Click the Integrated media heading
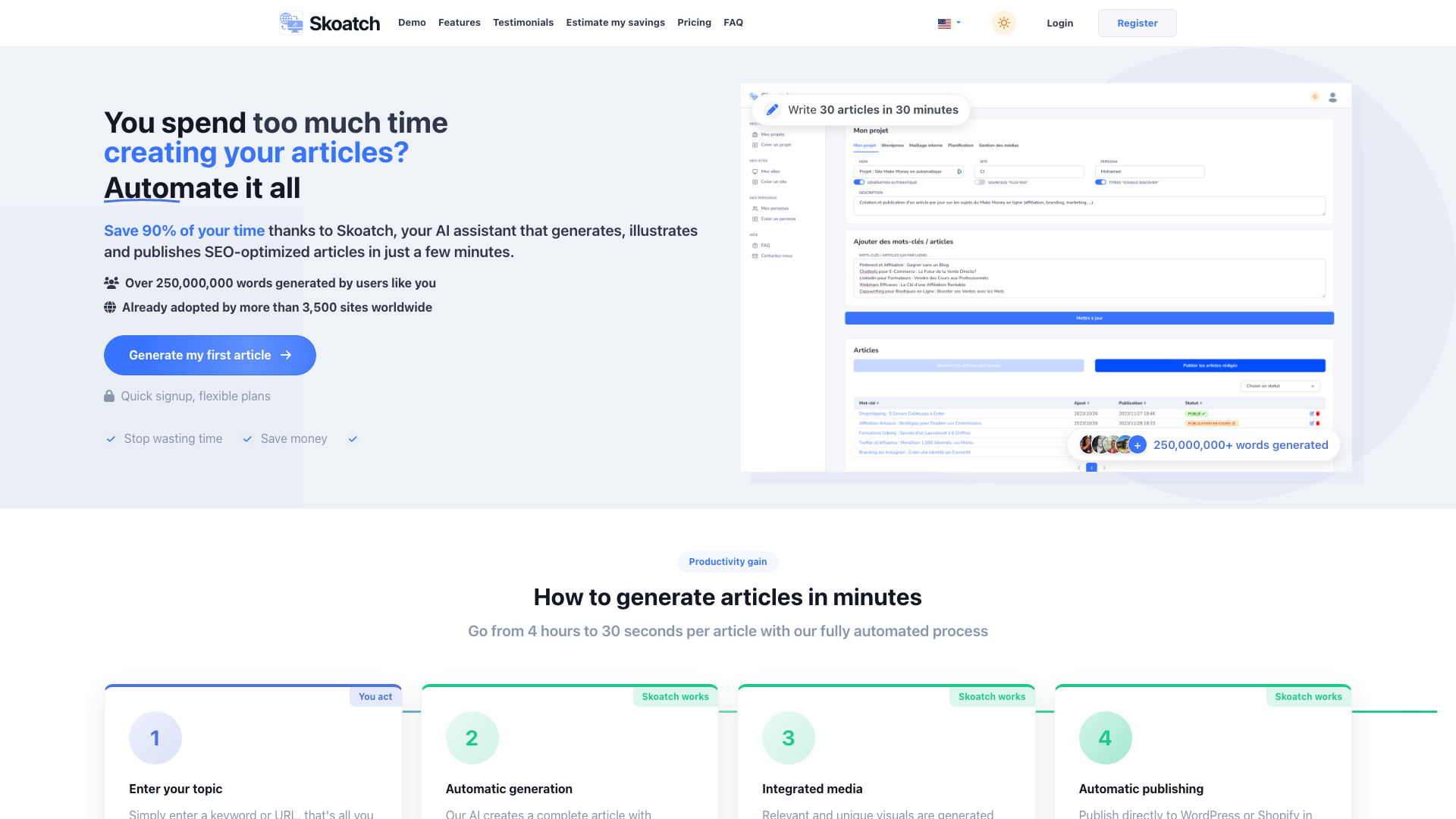 [812, 789]
